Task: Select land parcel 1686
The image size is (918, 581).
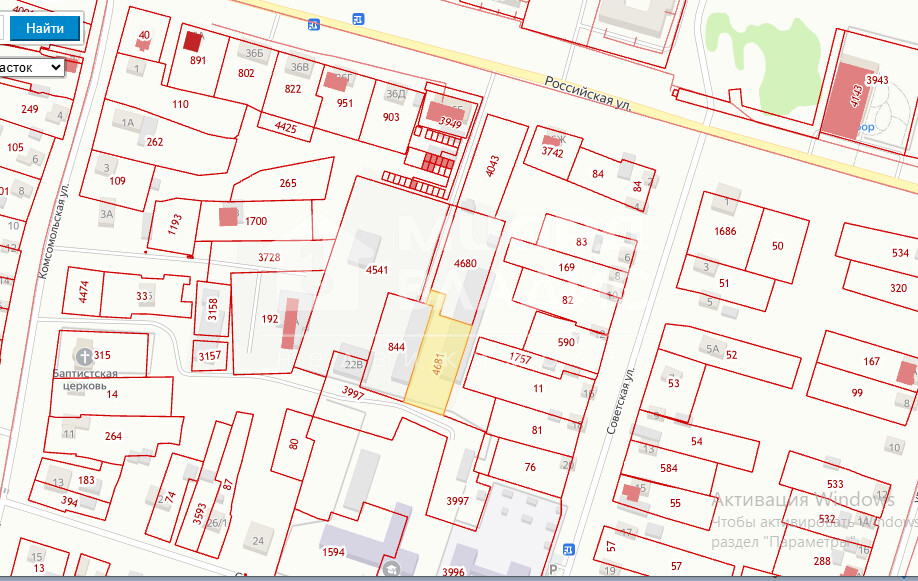Action: [725, 232]
